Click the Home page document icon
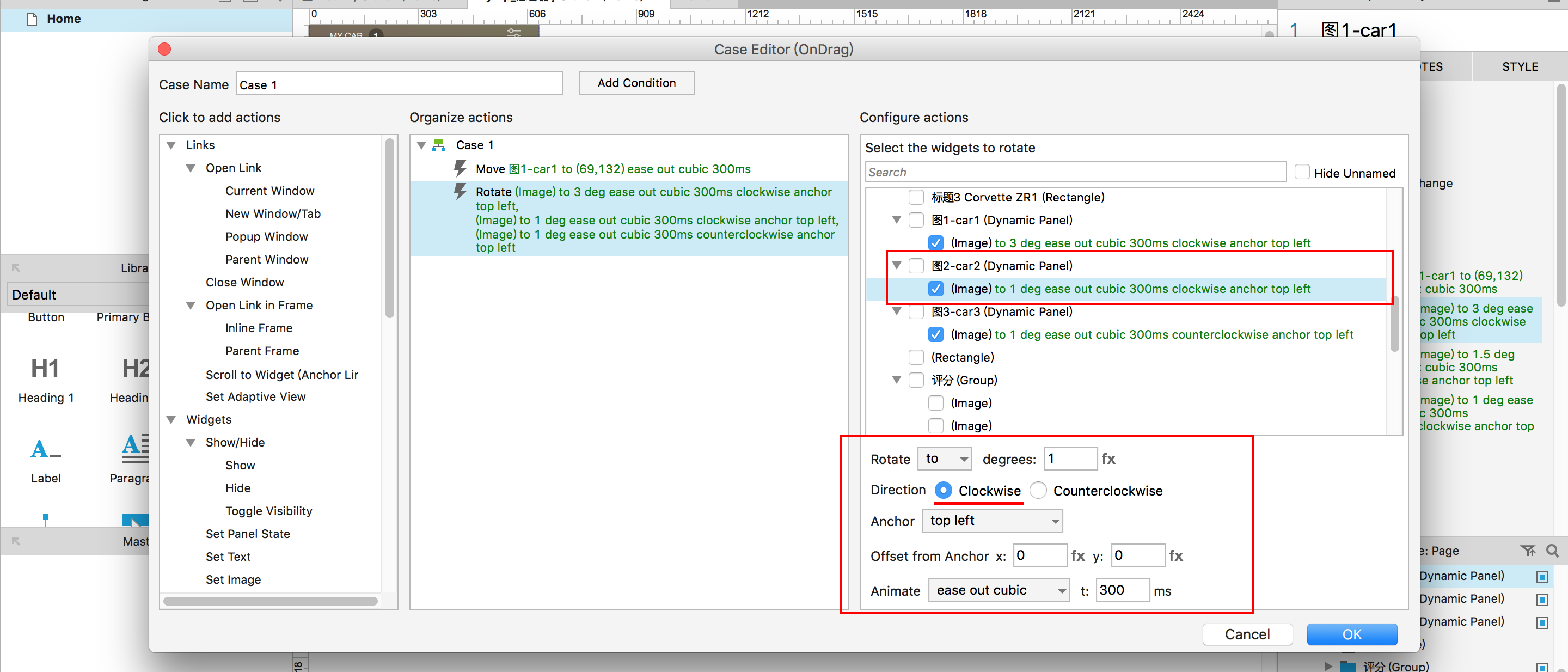Screen dimensions: 1568x672 coord(32,19)
